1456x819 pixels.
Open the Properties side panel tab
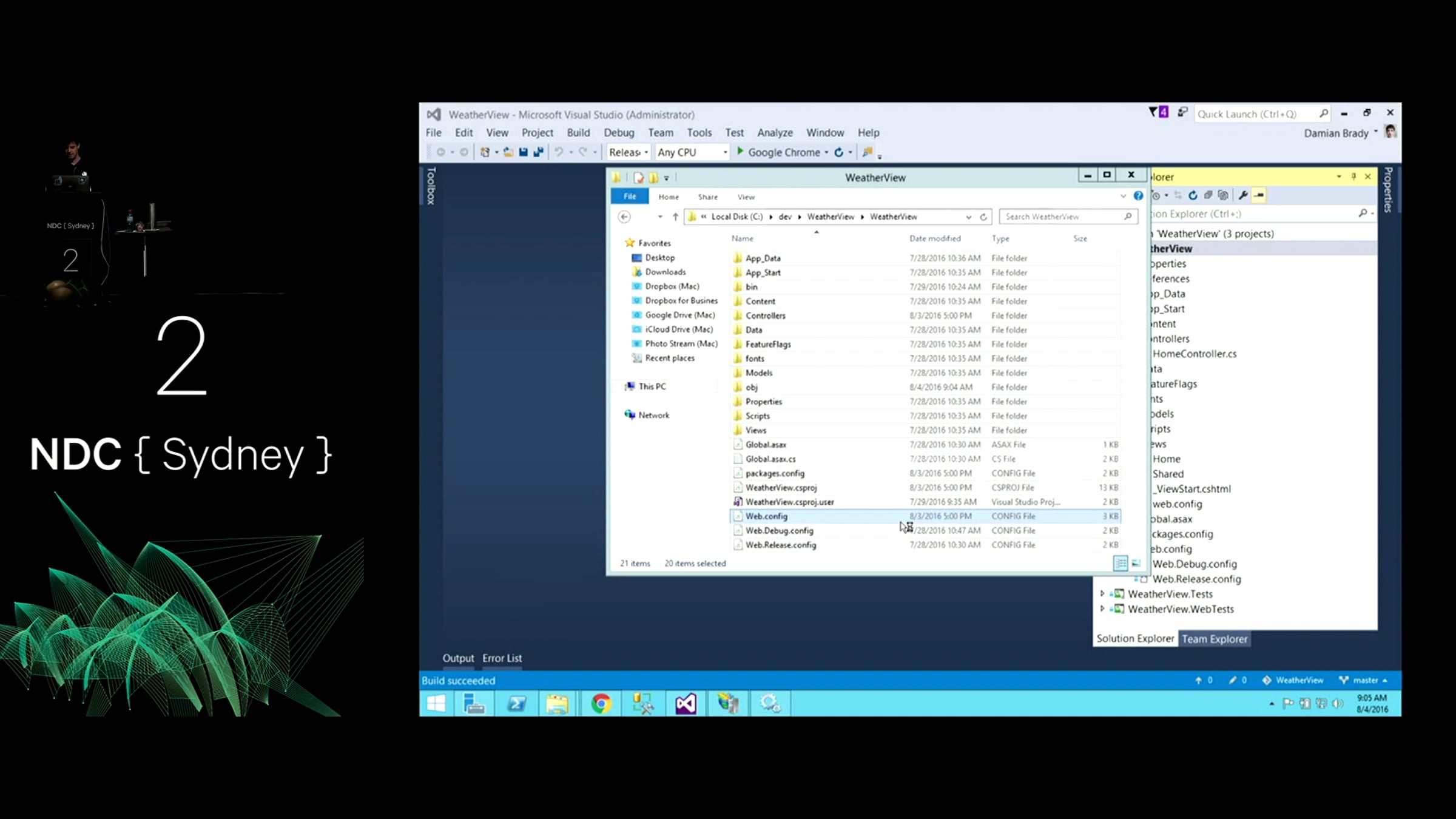[1388, 189]
